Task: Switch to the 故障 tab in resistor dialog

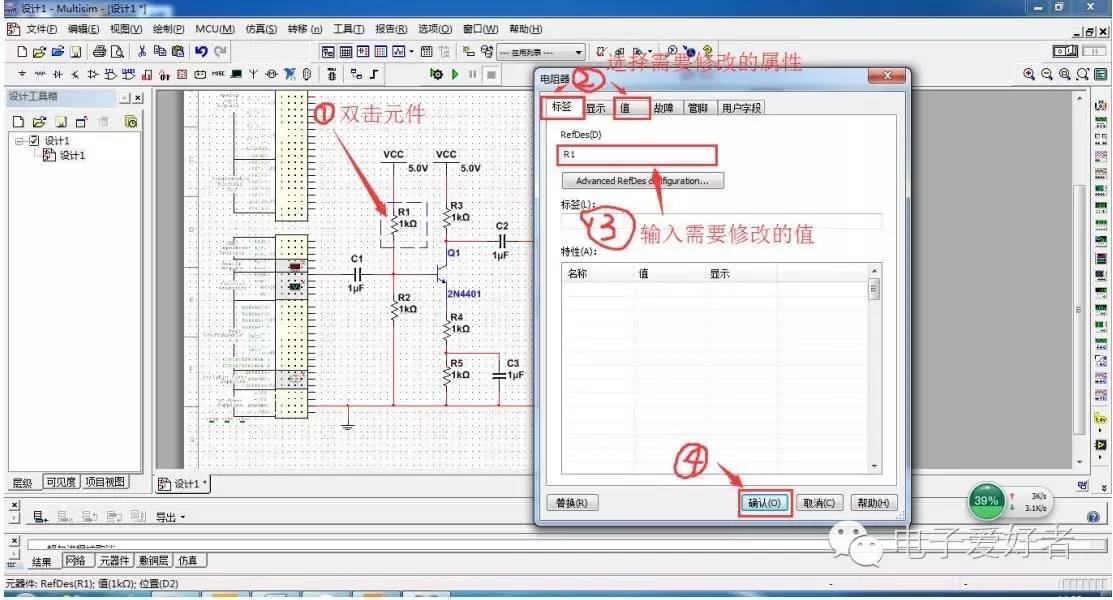Action: 664,108
